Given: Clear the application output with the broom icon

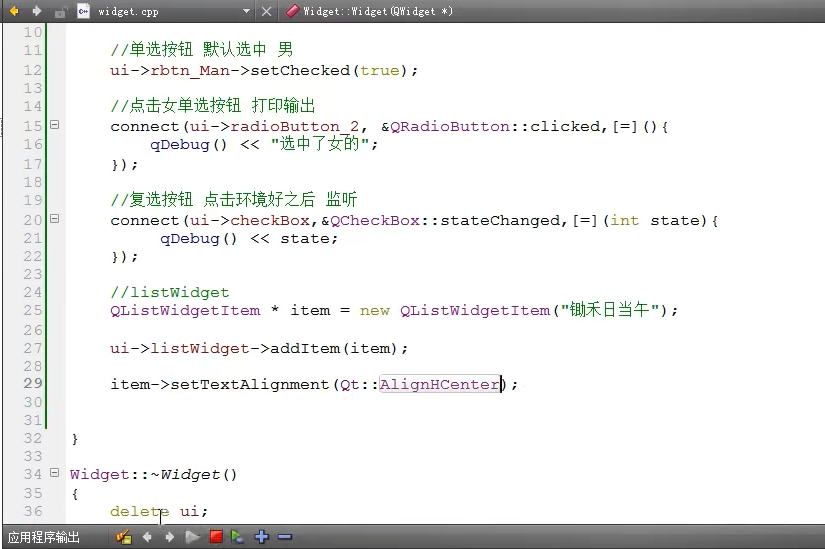Looking at the screenshot, I should [124, 537].
